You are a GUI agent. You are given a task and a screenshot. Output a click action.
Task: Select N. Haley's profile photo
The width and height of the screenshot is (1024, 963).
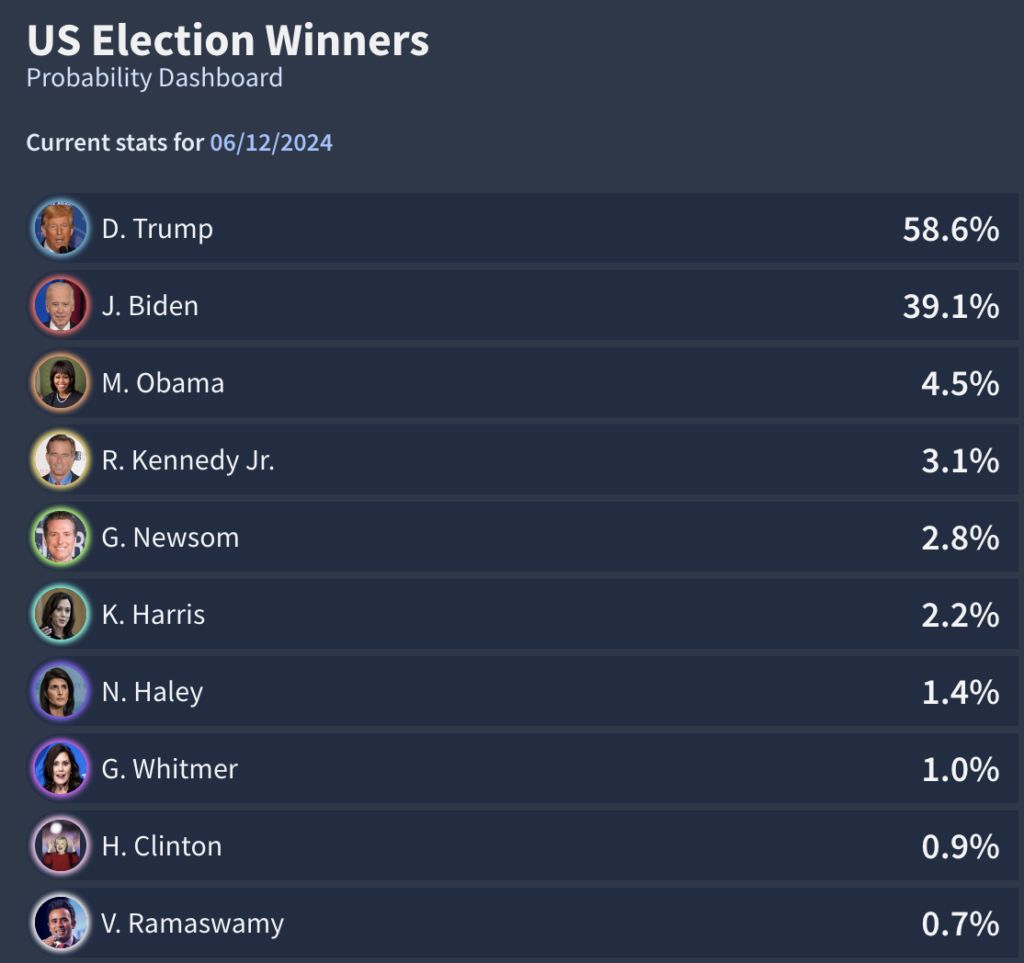pos(60,691)
